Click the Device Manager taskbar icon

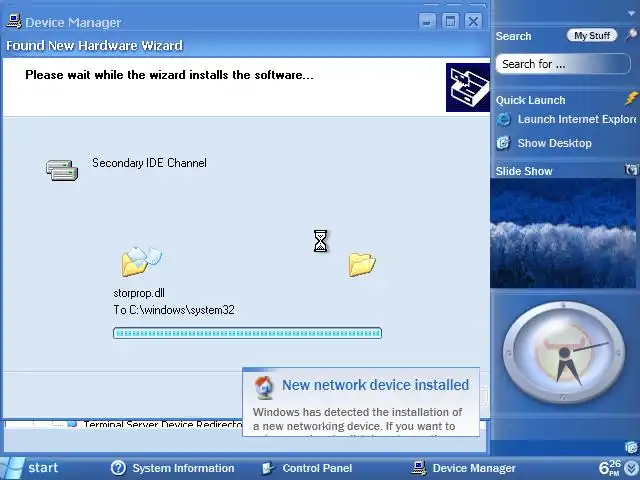[x=419, y=468]
